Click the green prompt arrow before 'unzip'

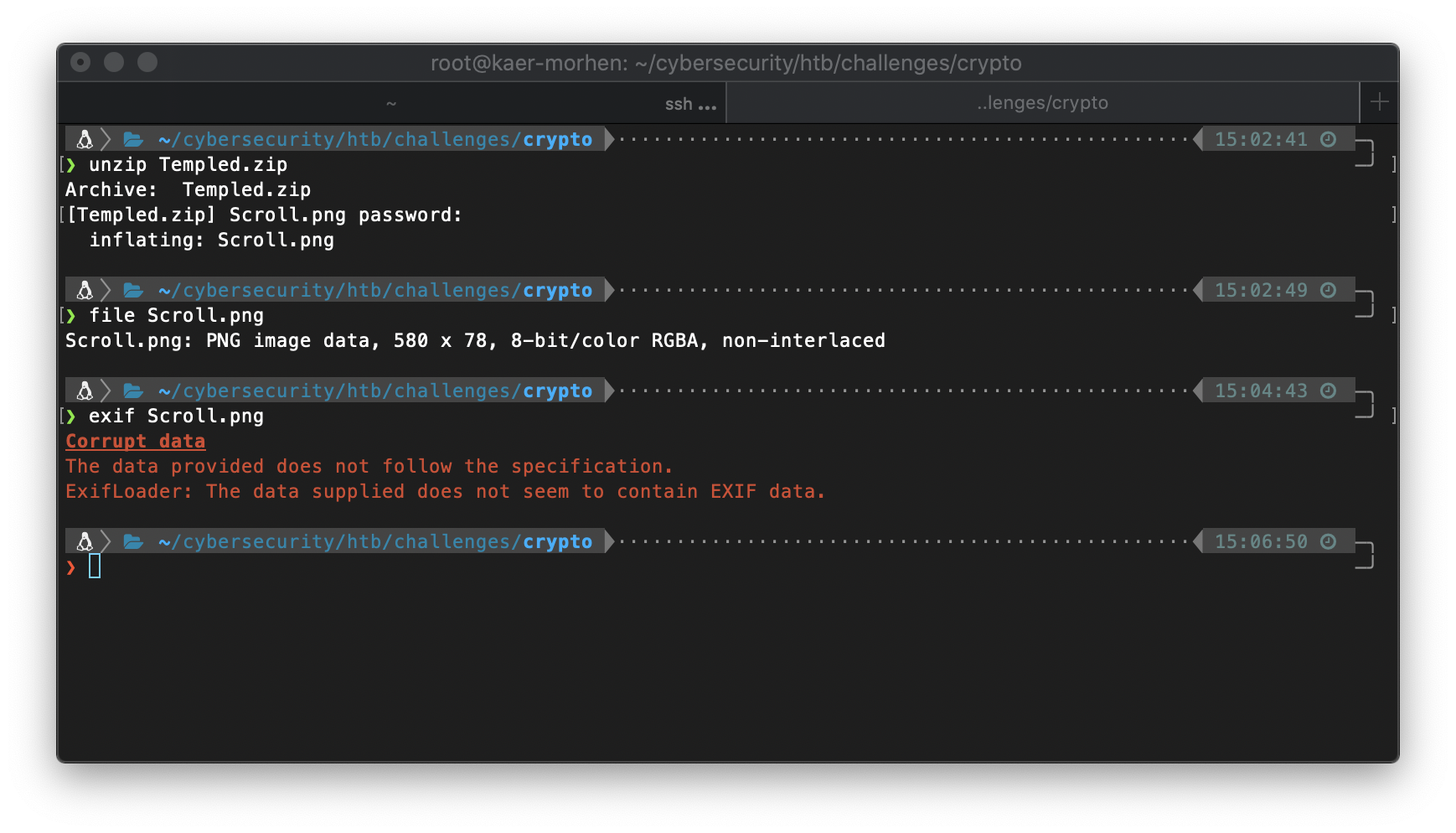[x=71, y=164]
